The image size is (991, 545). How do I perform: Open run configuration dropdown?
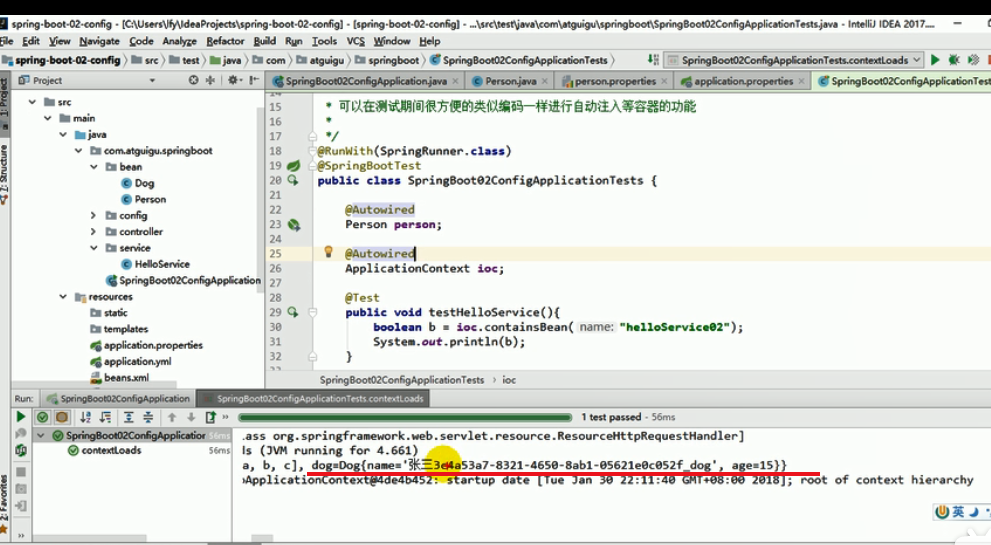(x=794, y=60)
